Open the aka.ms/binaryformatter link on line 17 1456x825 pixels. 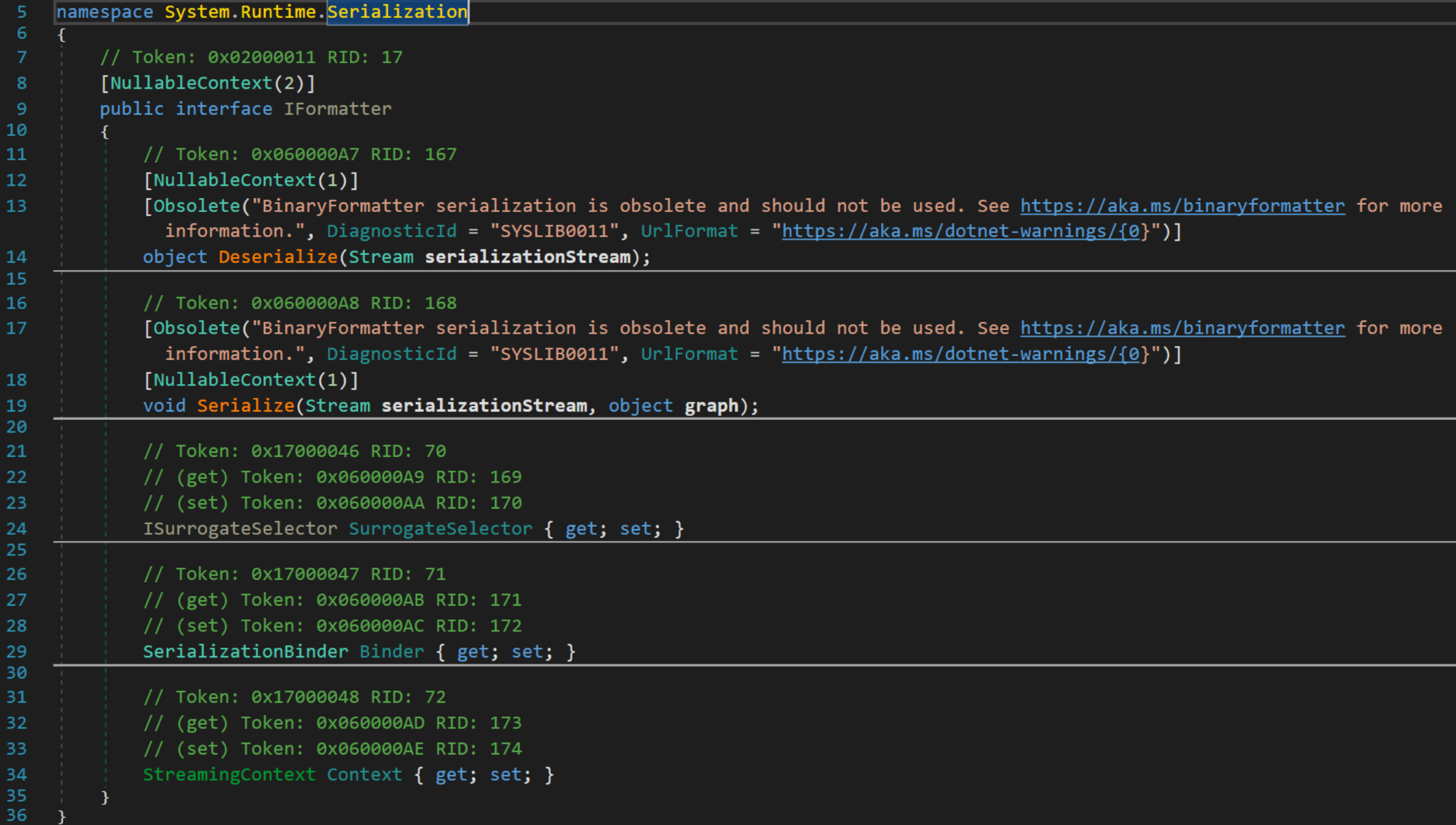pos(1182,328)
